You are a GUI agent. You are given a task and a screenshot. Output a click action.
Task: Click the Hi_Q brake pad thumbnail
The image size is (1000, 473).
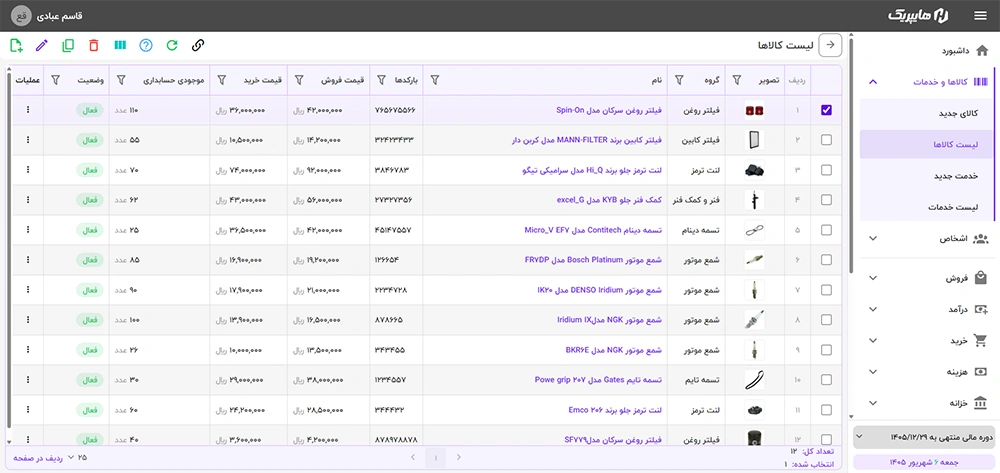(x=754, y=170)
